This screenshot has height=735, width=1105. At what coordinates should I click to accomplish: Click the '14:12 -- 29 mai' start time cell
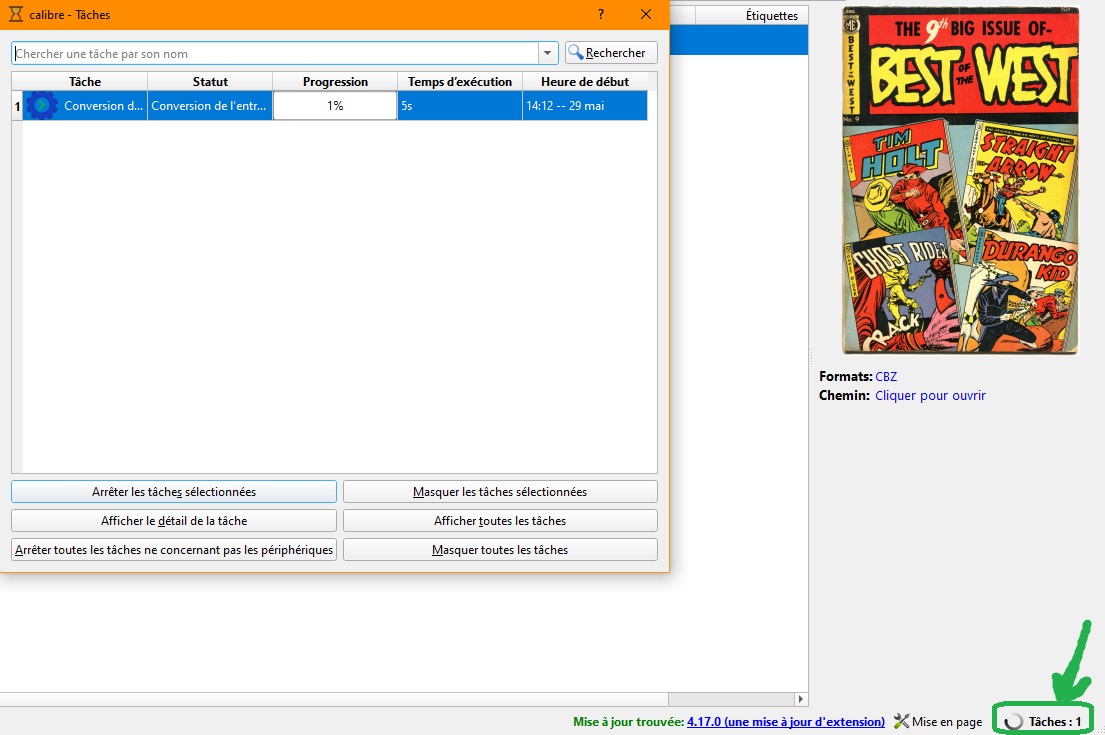585,106
